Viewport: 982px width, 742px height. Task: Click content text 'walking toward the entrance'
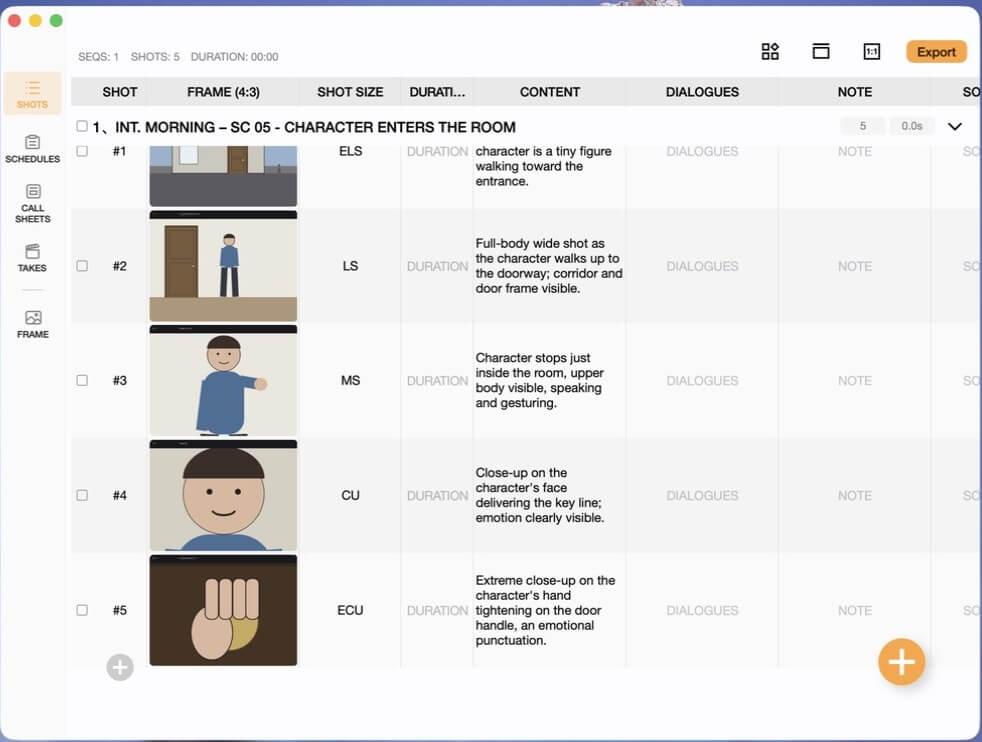coord(529,173)
